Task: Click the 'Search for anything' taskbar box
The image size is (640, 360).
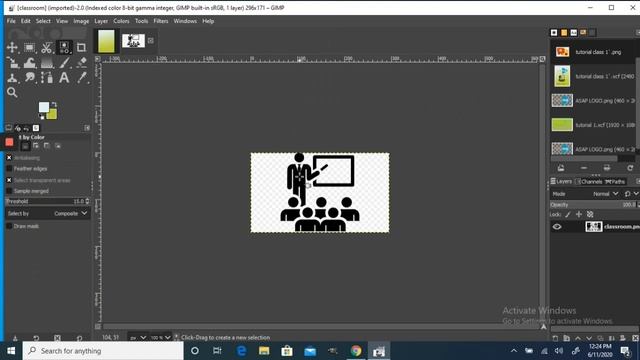Action: (103, 351)
